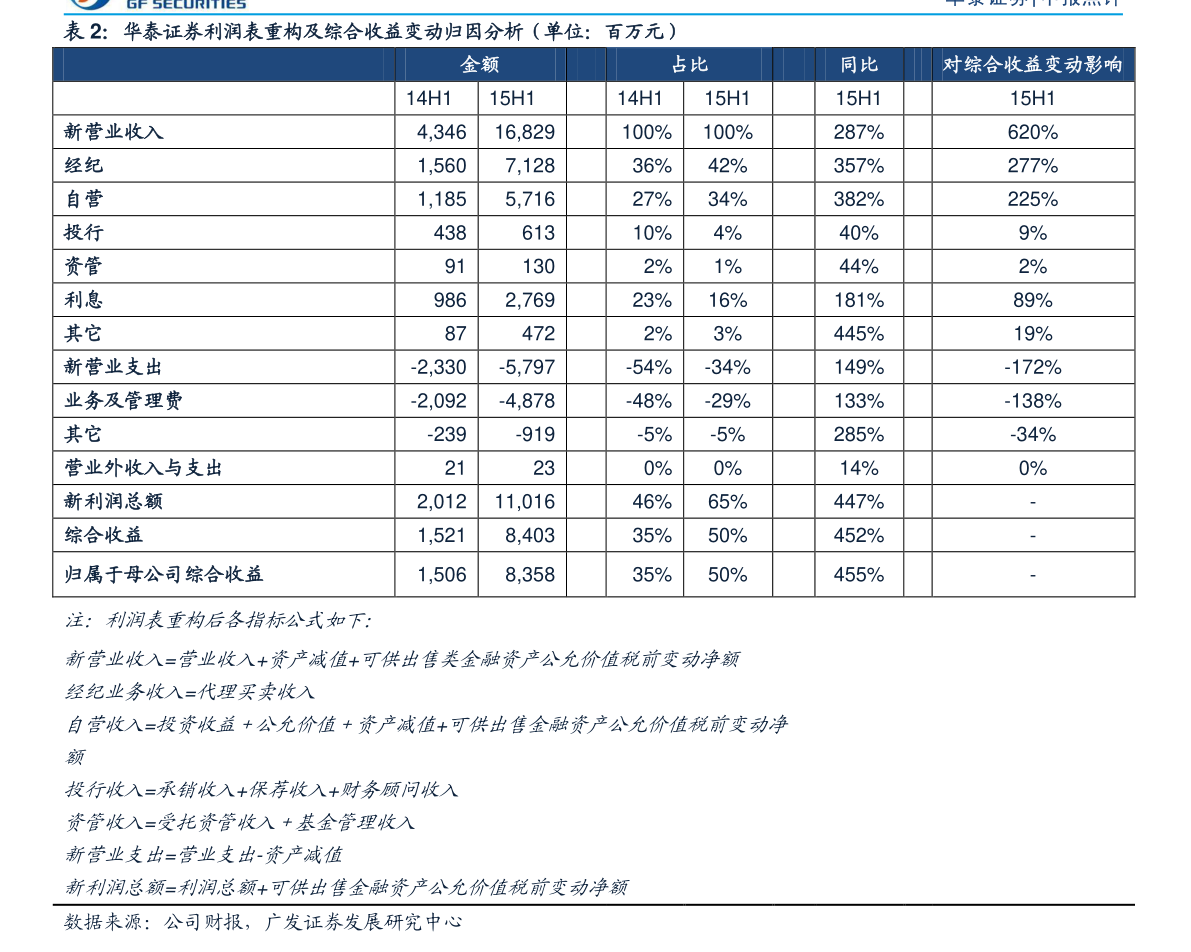The width and height of the screenshot is (1191, 952).
Task: Select the 自营 row label
Action: point(84,199)
